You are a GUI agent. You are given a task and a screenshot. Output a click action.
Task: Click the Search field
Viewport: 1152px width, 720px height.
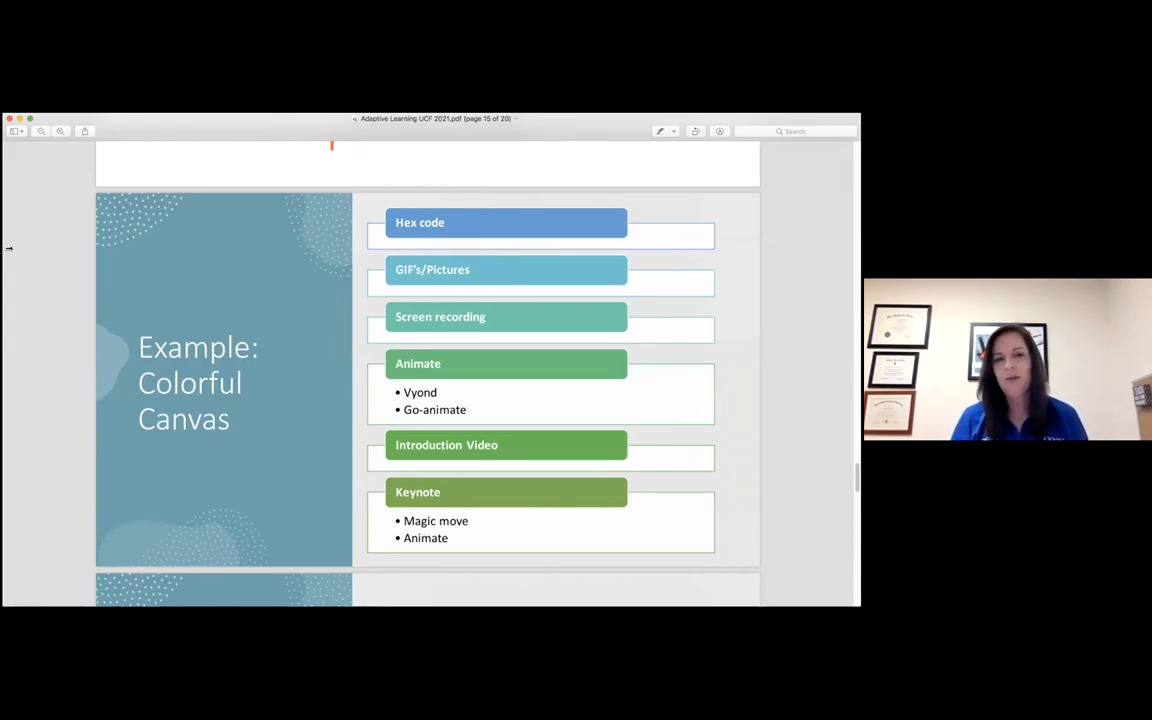[797, 131]
